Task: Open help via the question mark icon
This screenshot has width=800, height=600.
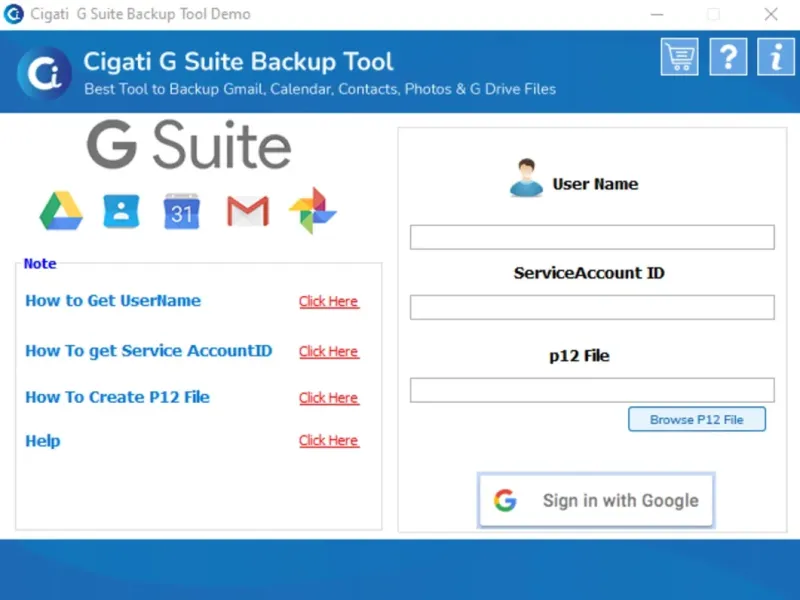Action: [x=728, y=57]
